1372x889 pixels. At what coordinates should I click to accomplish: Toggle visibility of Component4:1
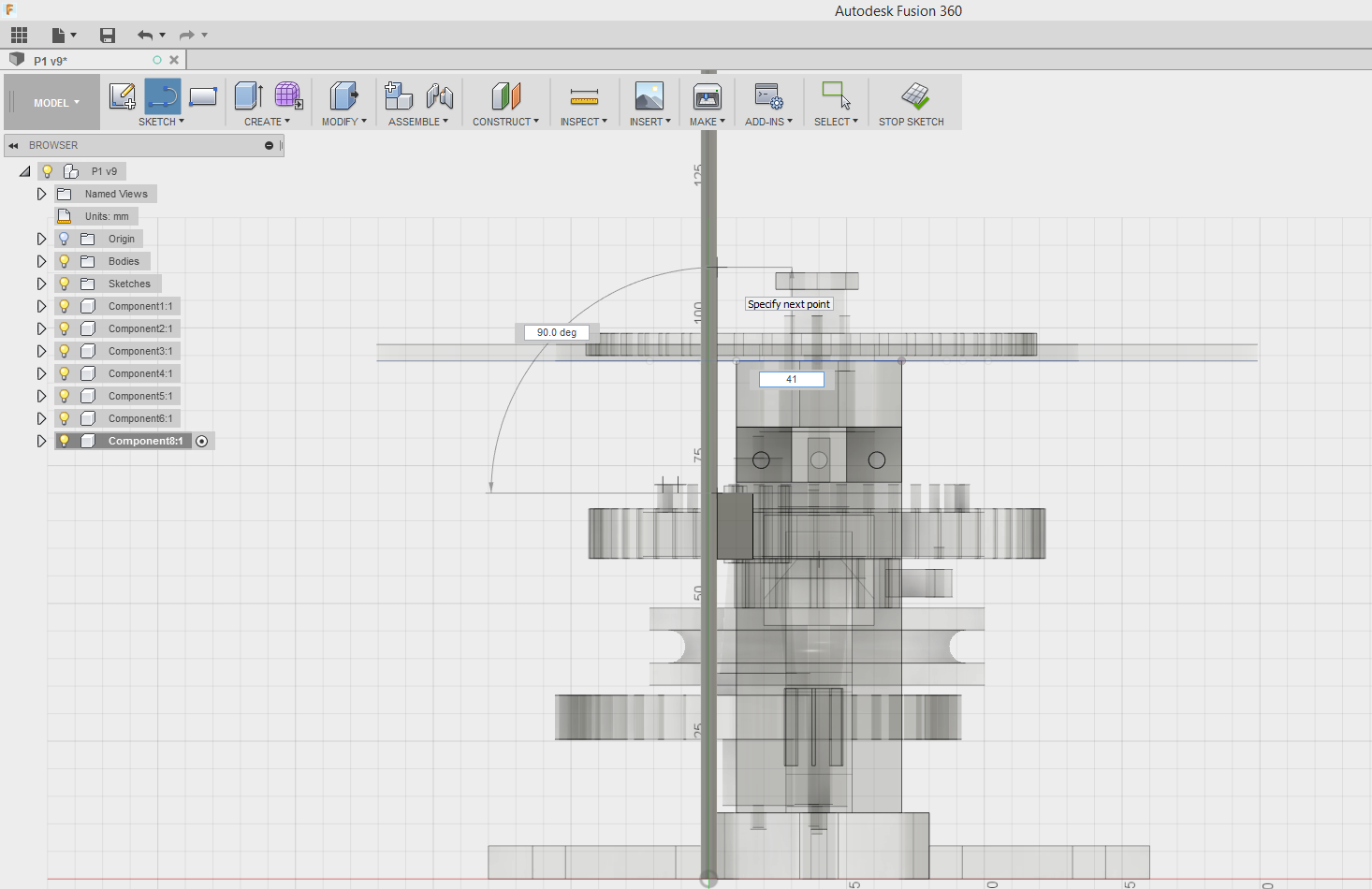[x=64, y=373]
